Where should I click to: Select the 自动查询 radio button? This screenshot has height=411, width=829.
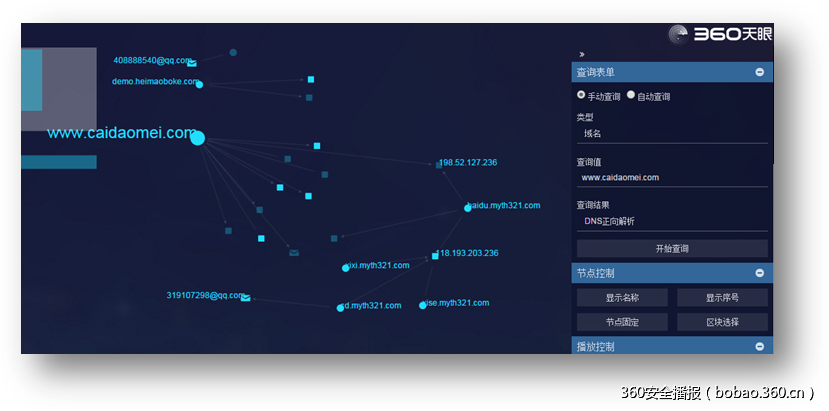click(630, 95)
